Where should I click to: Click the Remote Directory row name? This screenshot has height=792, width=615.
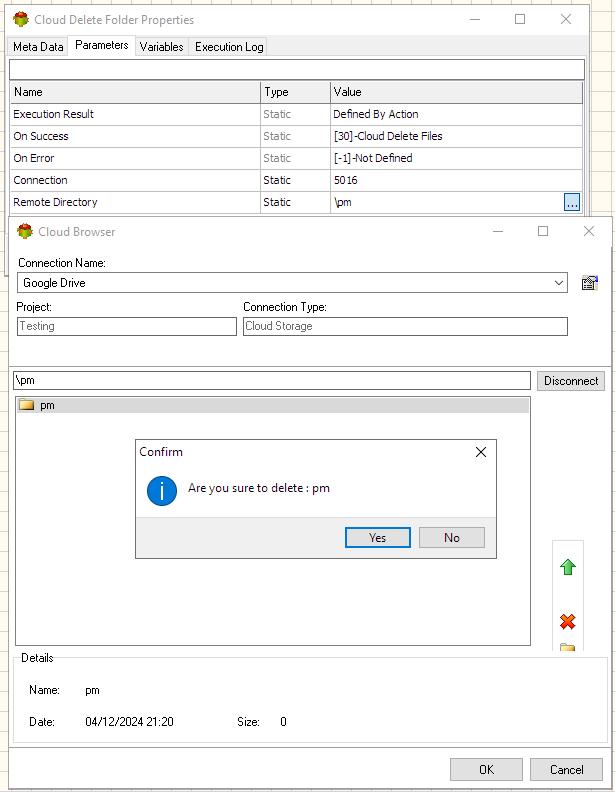(x=56, y=202)
